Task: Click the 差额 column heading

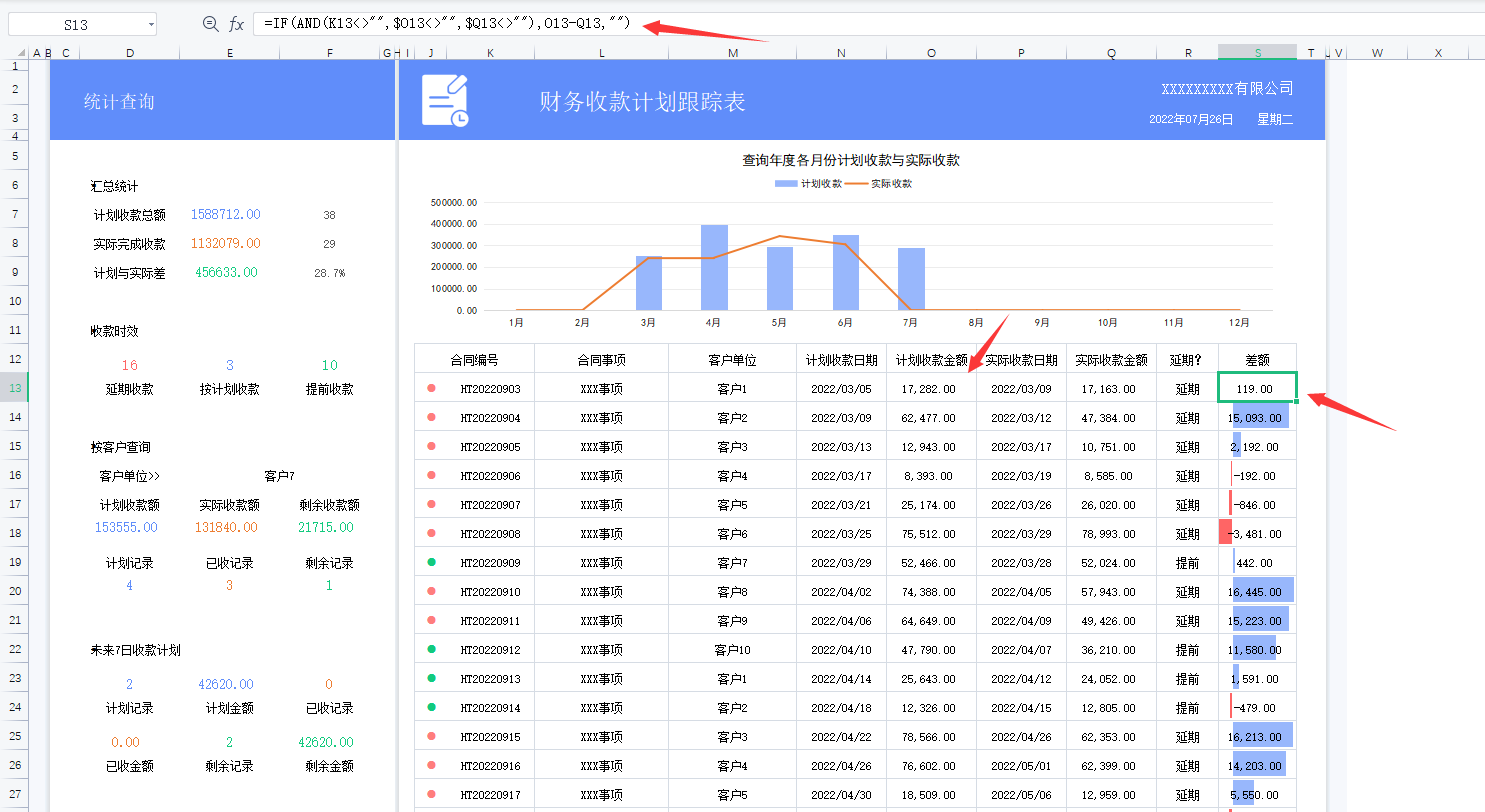Action: 1257,359
